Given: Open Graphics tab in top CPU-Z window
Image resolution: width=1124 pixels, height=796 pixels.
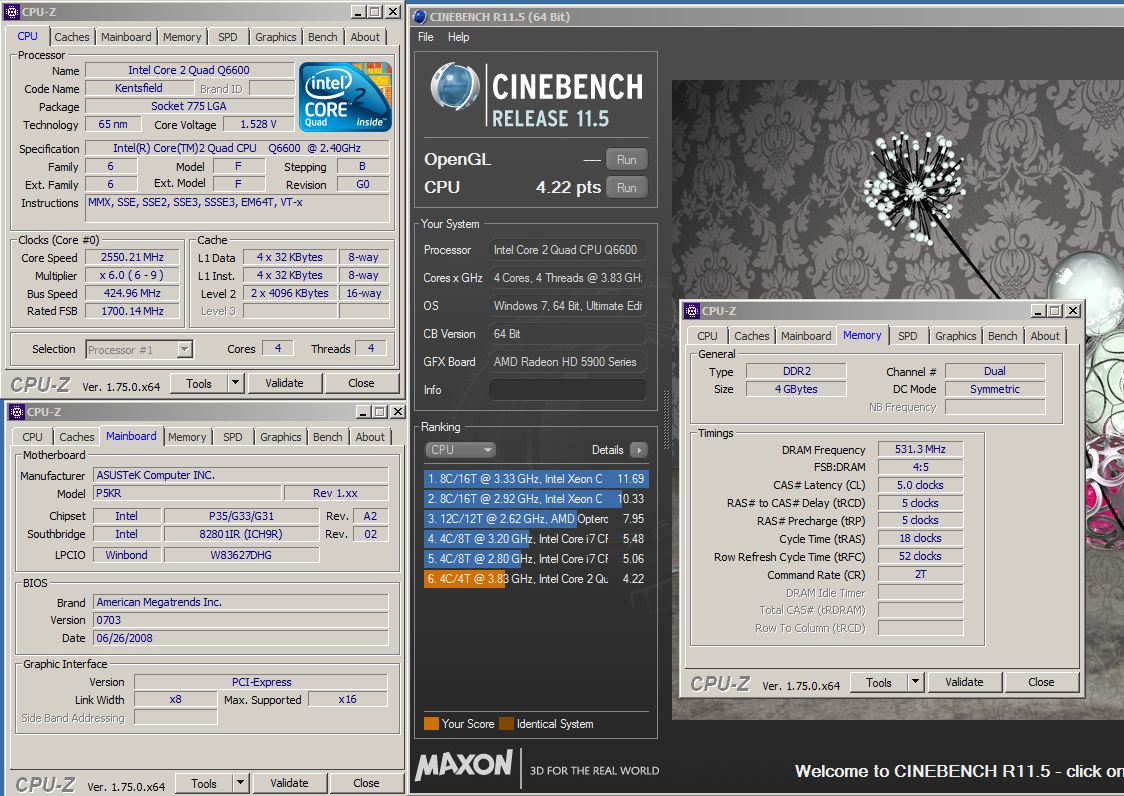Looking at the screenshot, I should tap(275, 37).
